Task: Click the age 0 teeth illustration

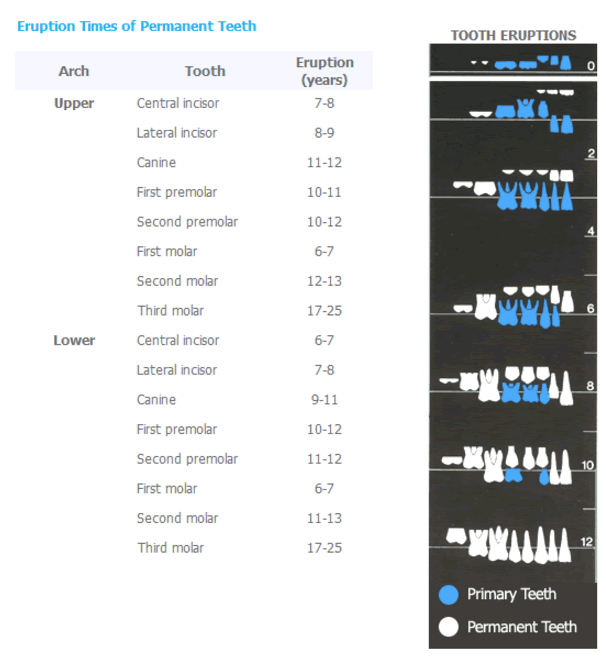Action: tap(521, 63)
